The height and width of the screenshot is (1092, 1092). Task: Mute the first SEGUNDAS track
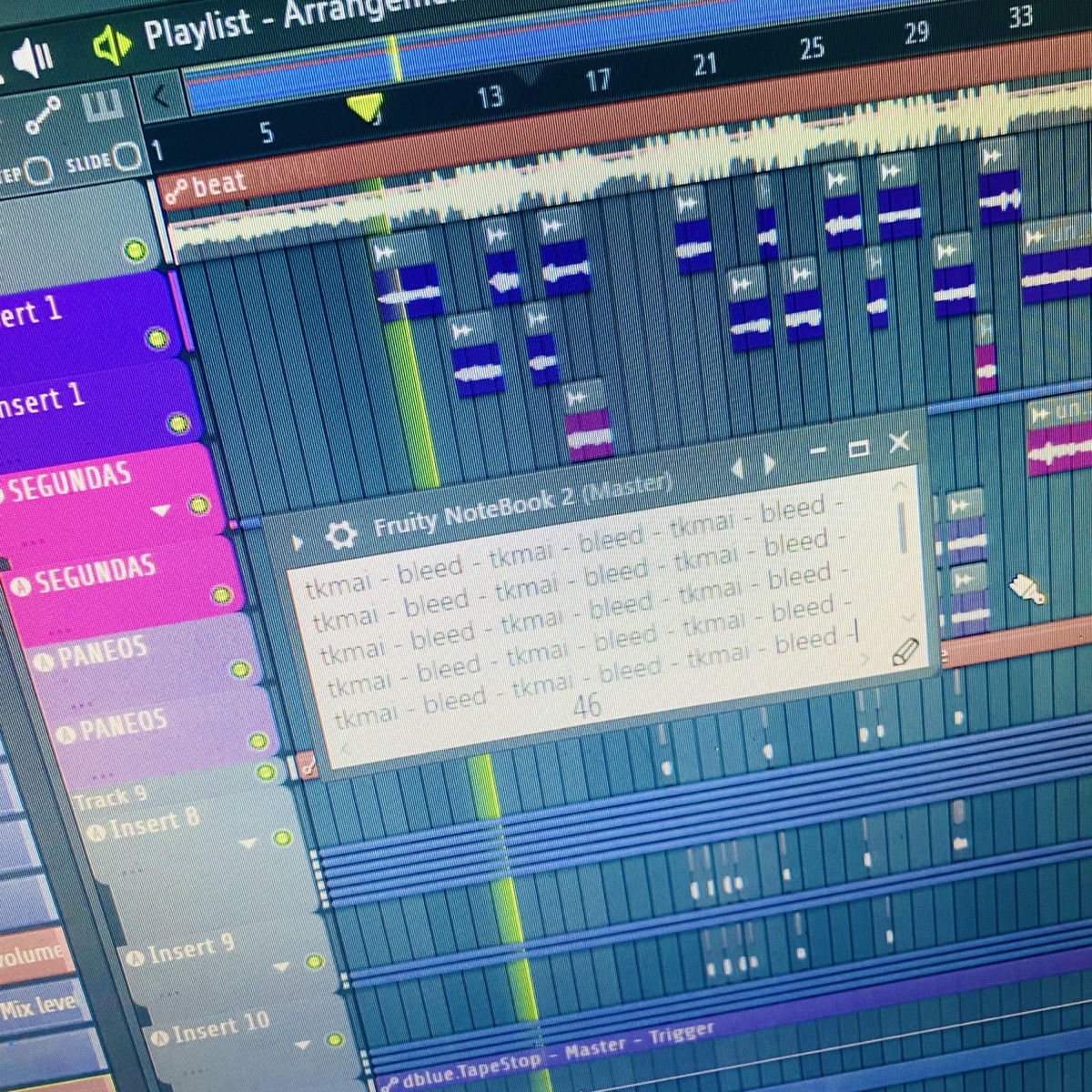click(198, 506)
